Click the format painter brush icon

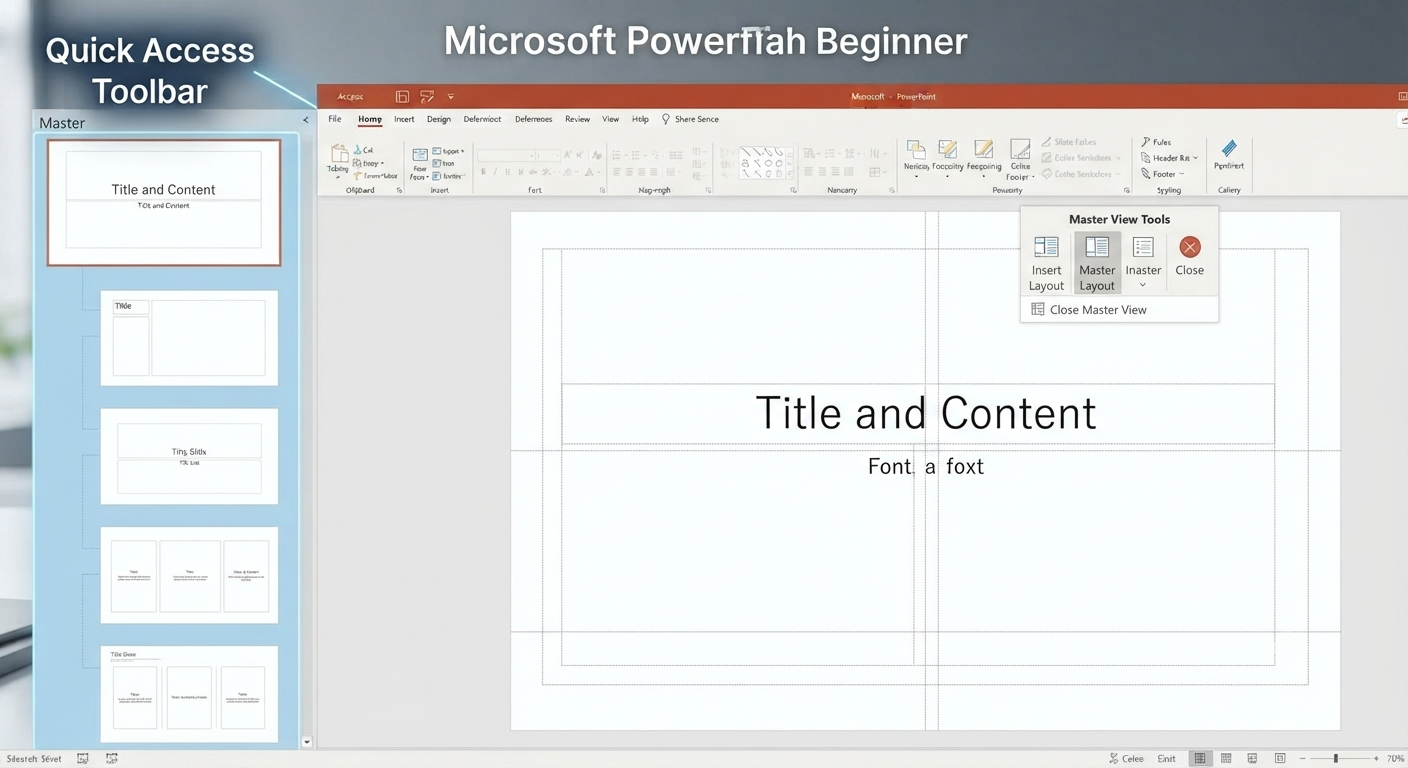[356, 176]
